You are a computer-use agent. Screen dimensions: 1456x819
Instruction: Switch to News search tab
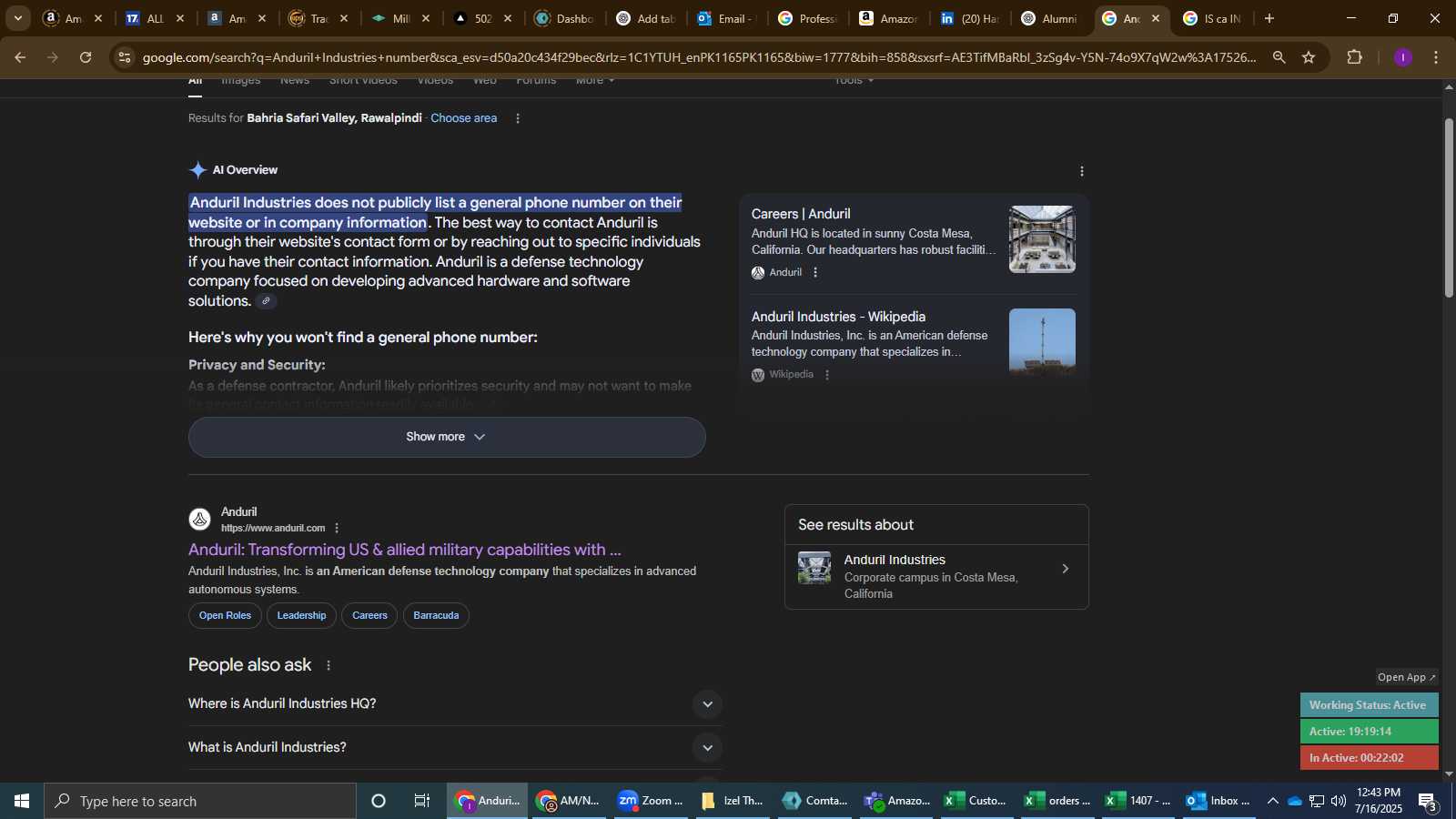coord(295,82)
